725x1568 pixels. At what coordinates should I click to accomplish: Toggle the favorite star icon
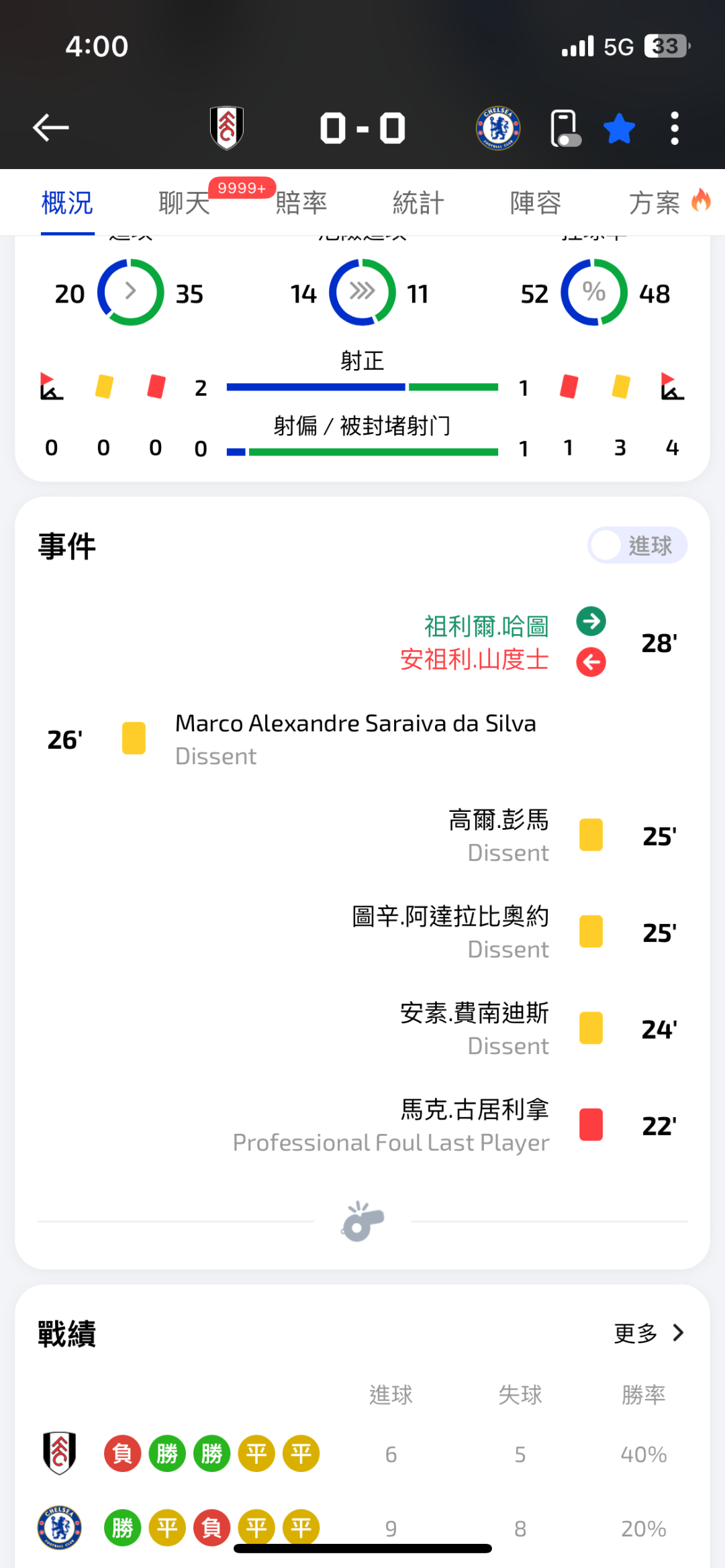coord(619,128)
